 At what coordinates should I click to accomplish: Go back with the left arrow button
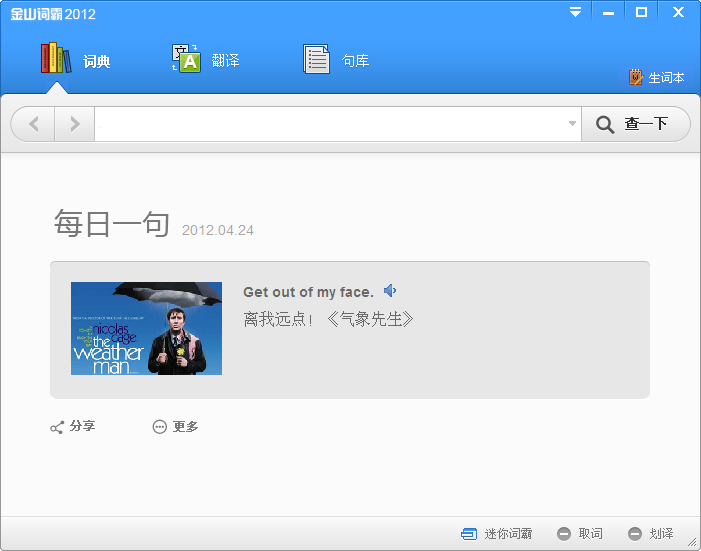34,124
